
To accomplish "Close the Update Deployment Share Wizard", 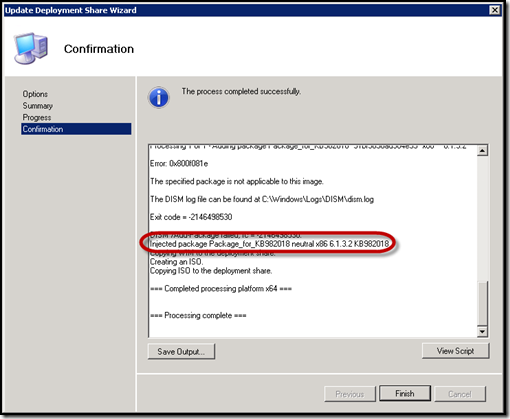I will click(x=495, y=10).
